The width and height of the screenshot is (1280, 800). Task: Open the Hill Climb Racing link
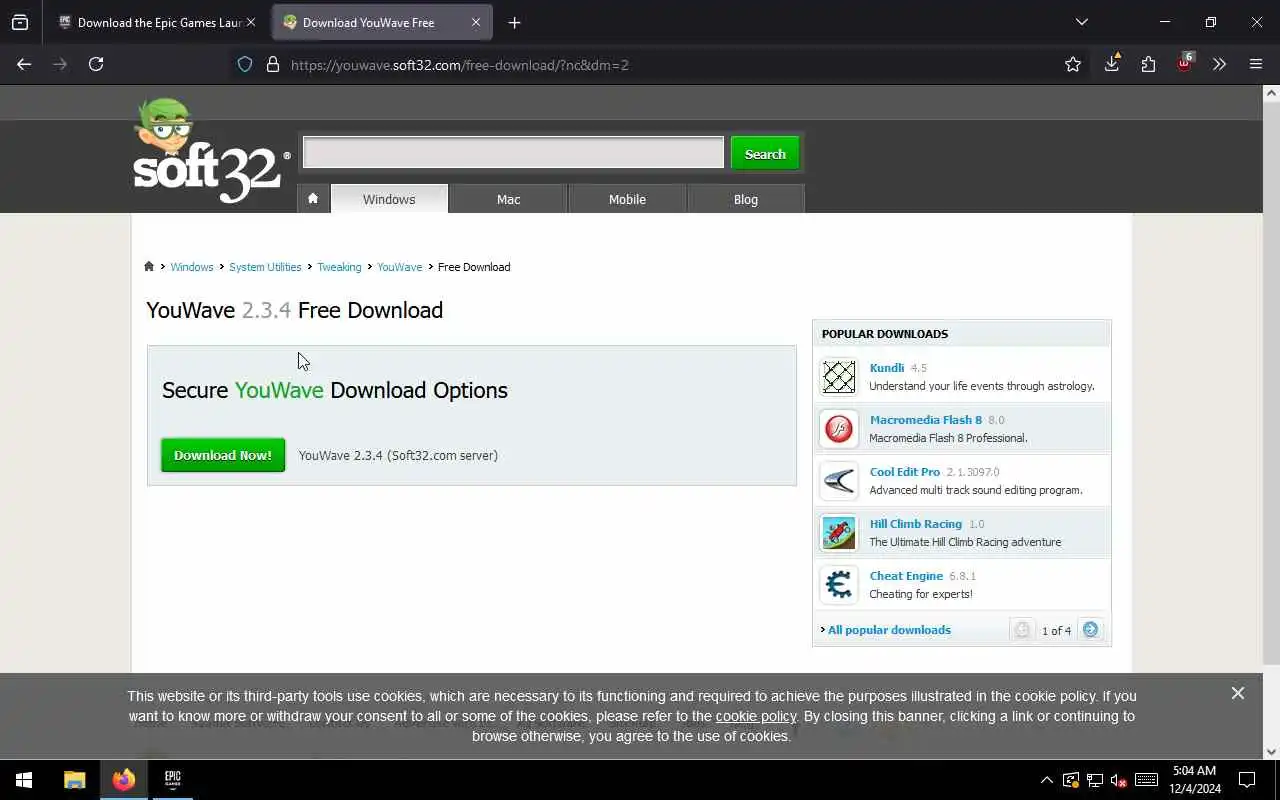916,524
